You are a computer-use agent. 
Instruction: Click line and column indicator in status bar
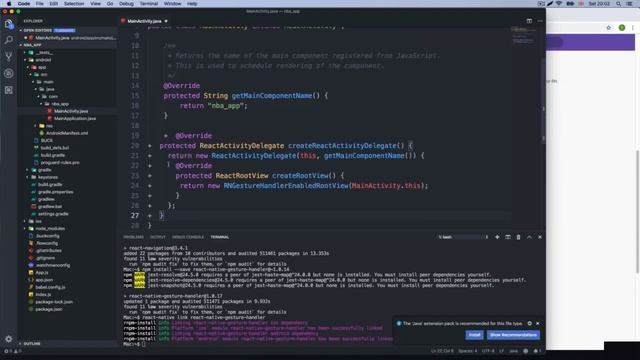point(442,351)
